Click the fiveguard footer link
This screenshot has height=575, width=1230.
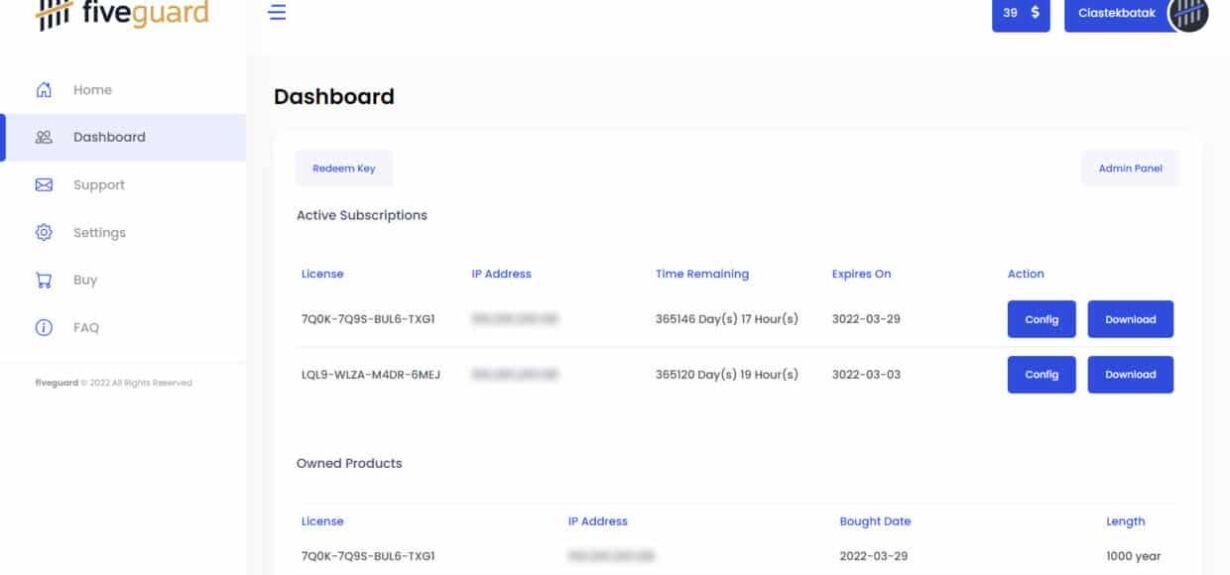coord(56,383)
